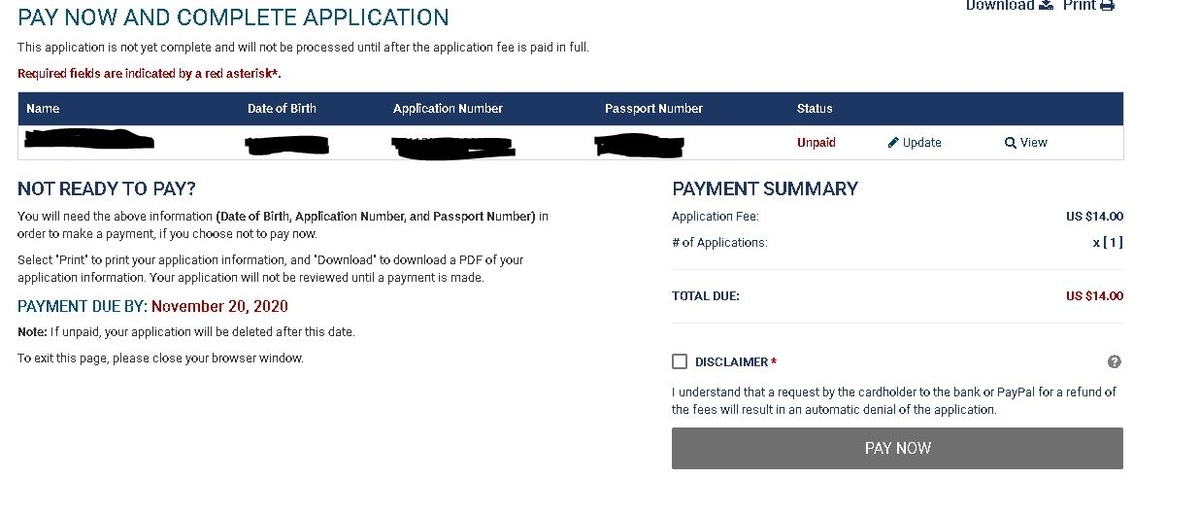Open the View link text

pos(1033,142)
